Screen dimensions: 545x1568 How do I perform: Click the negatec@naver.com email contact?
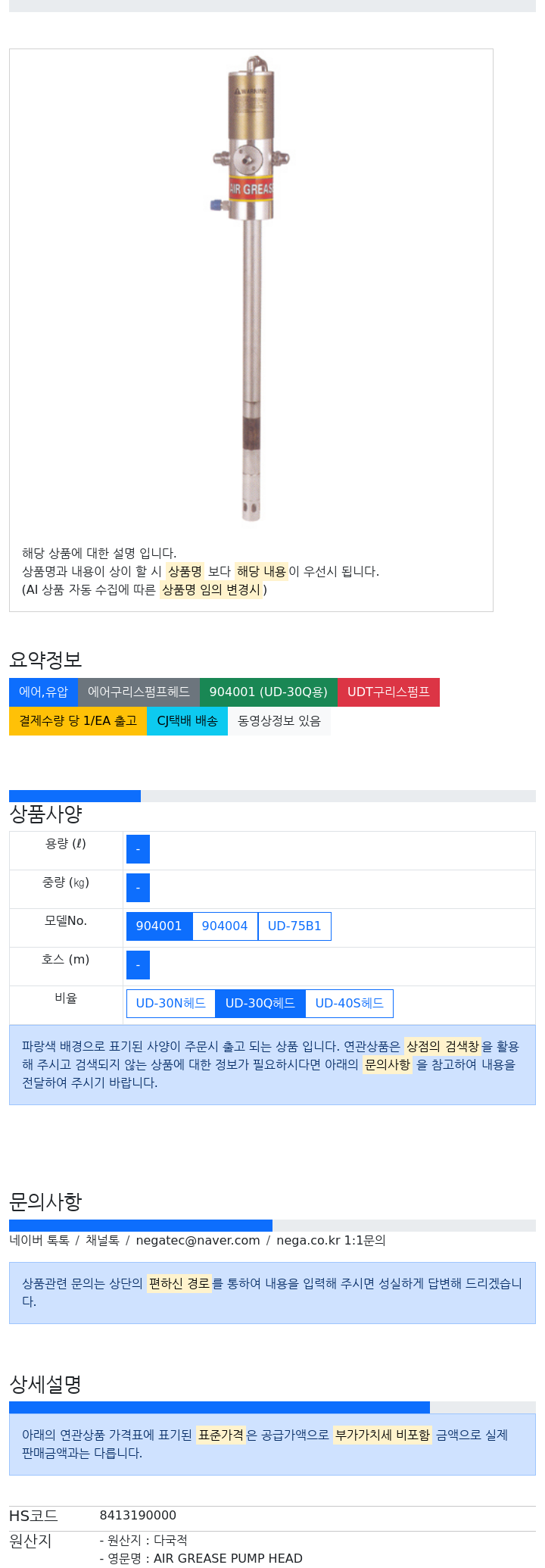click(x=198, y=1241)
